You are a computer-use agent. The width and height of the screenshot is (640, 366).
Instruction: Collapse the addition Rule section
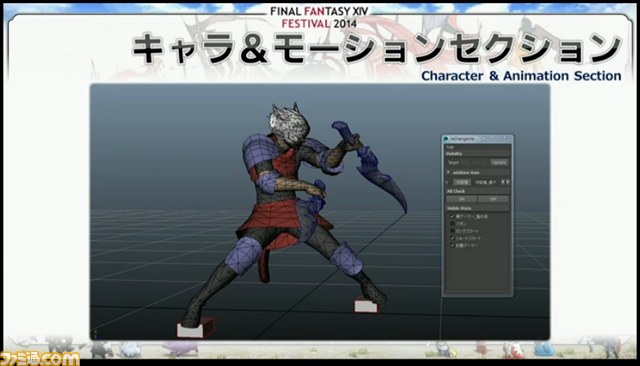click(x=448, y=172)
